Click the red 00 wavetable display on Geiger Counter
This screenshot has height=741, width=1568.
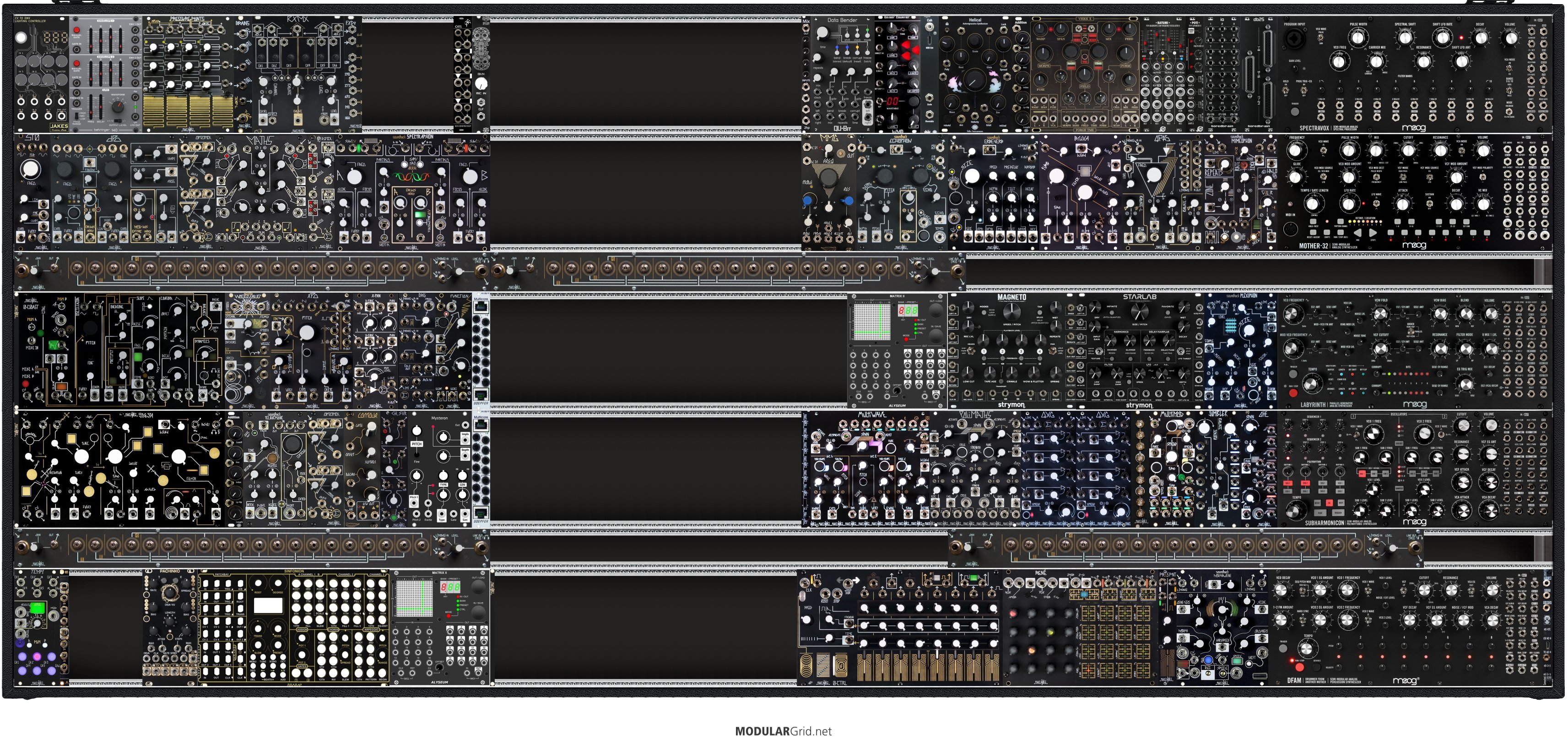tap(892, 101)
